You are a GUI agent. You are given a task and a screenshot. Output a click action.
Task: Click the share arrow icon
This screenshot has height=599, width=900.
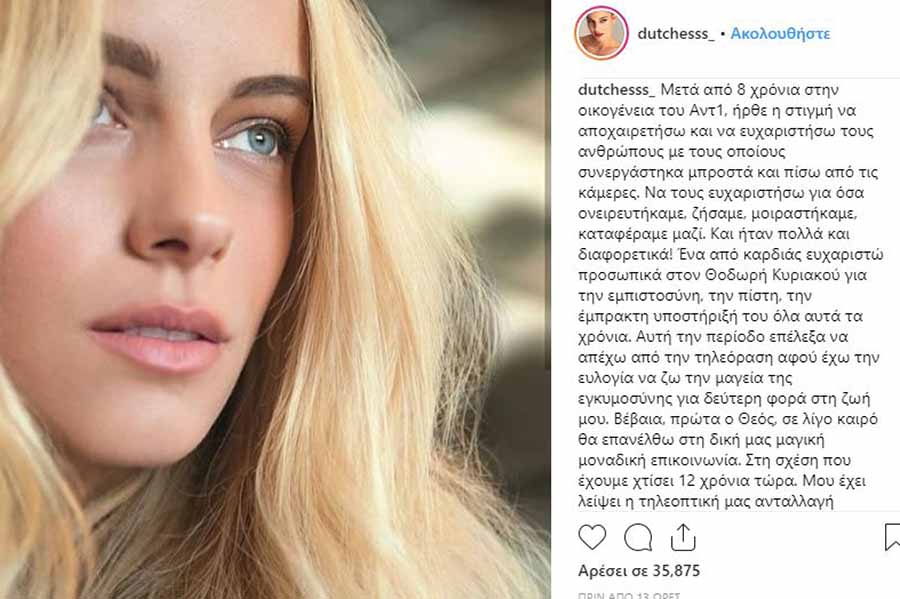click(683, 537)
